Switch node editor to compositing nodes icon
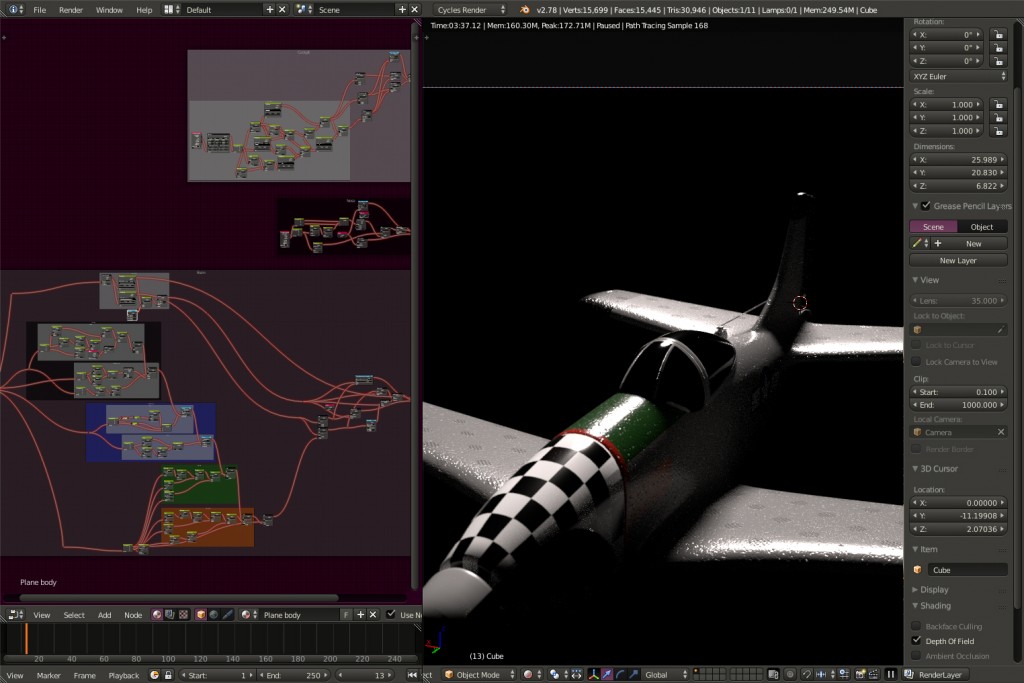Screen dimensions: 1024x683 point(169,614)
